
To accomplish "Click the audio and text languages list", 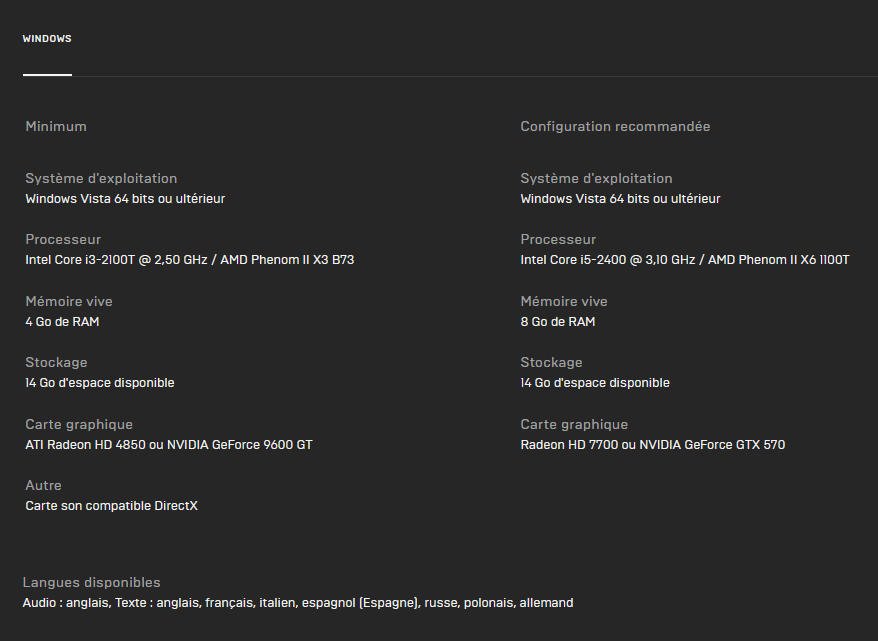I will click(x=298, y=603).
